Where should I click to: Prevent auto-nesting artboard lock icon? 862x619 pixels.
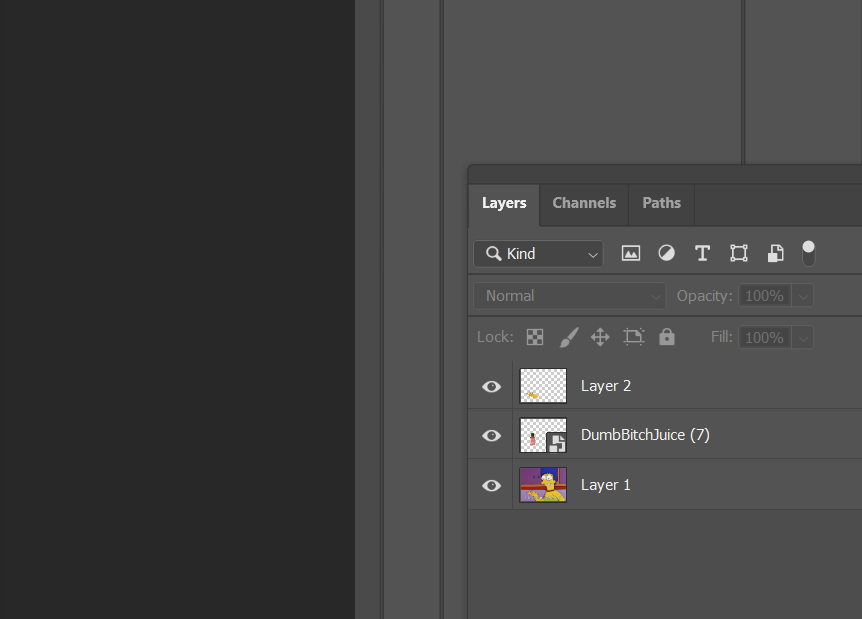634,337
